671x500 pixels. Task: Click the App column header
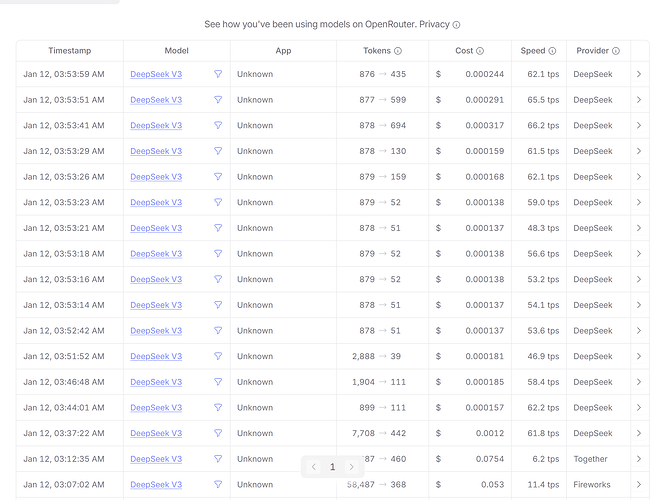tap(283, 51)
